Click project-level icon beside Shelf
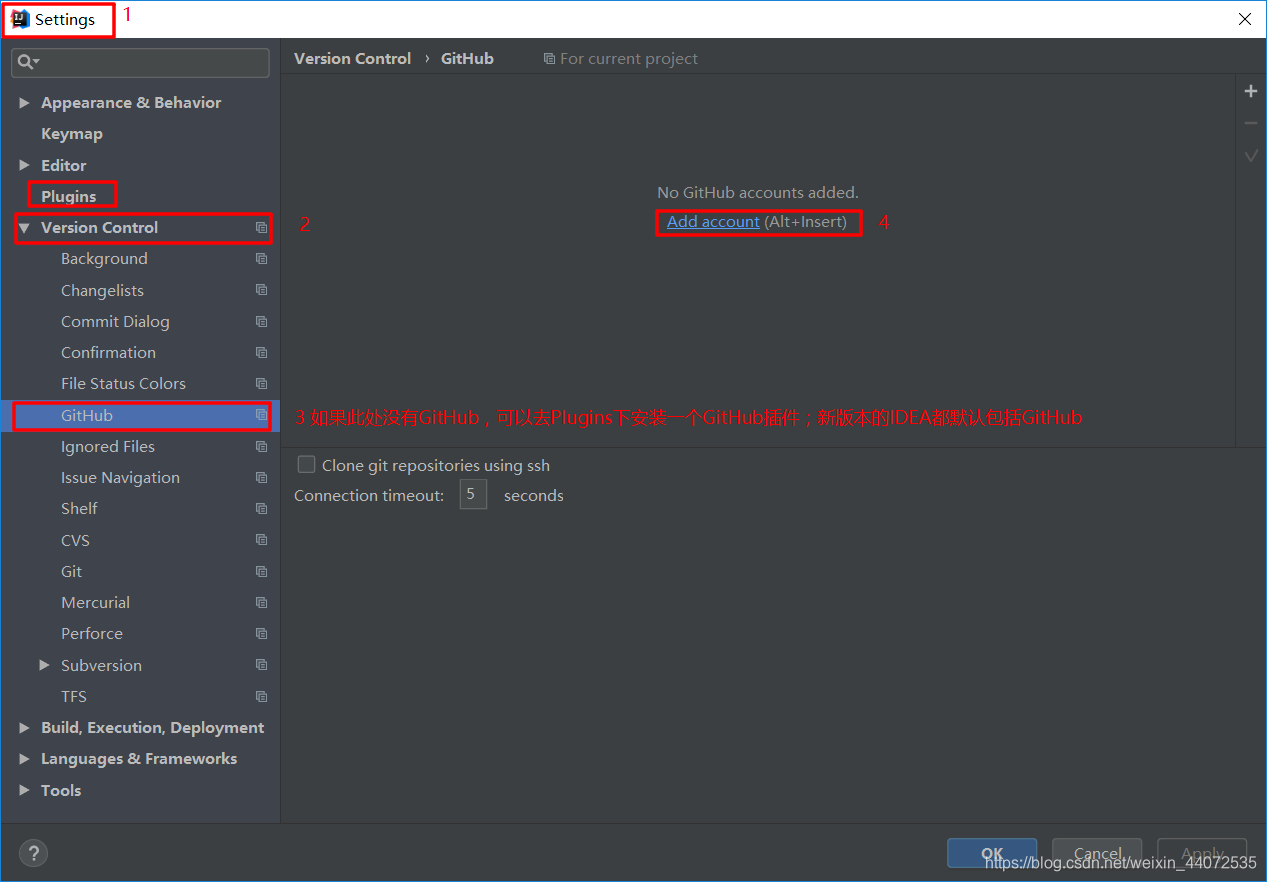Viewport: 1267px width, 882px height. [x=261, y=509]
